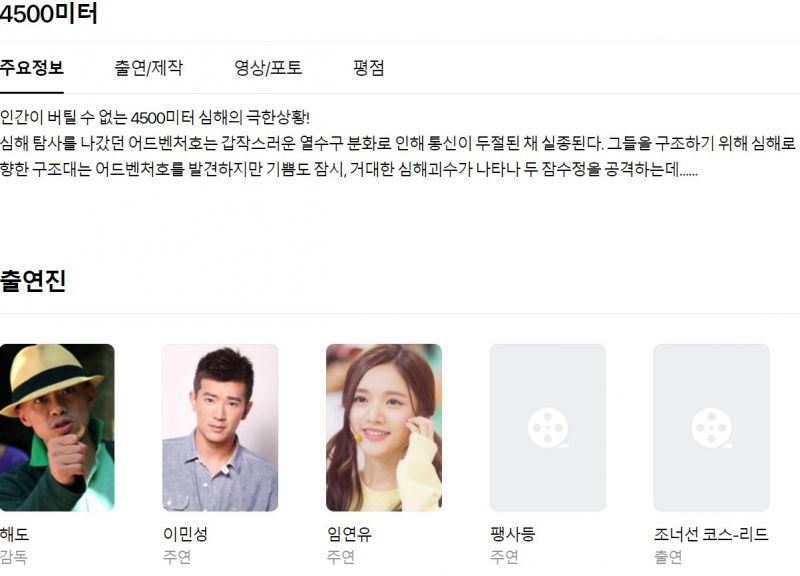Open 이민성 actor photo
The height and width of the screenshot is (576, 800).
pyautogui.click(x=220, y=428)
